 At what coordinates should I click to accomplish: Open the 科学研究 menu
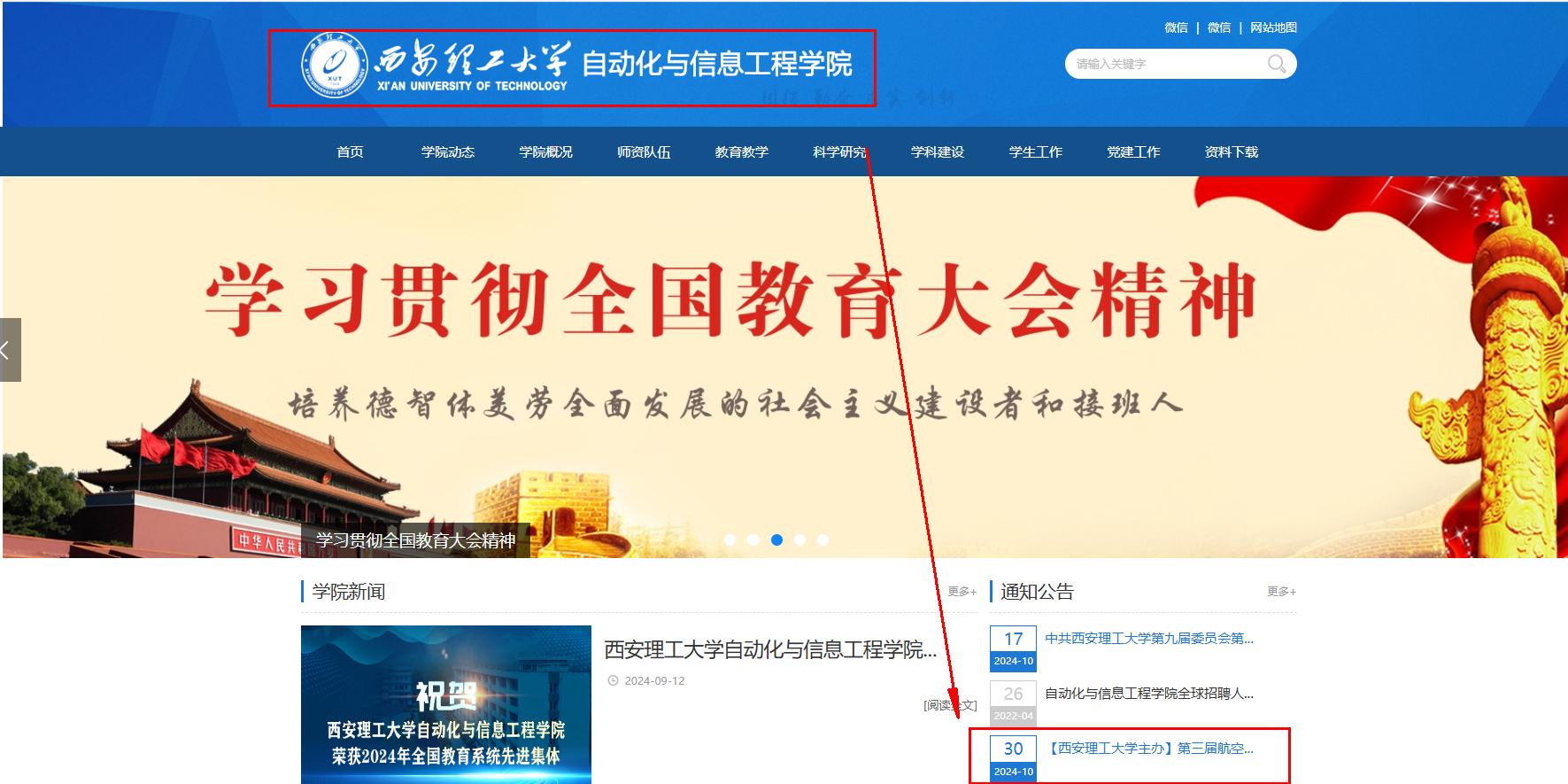point(839,151)
